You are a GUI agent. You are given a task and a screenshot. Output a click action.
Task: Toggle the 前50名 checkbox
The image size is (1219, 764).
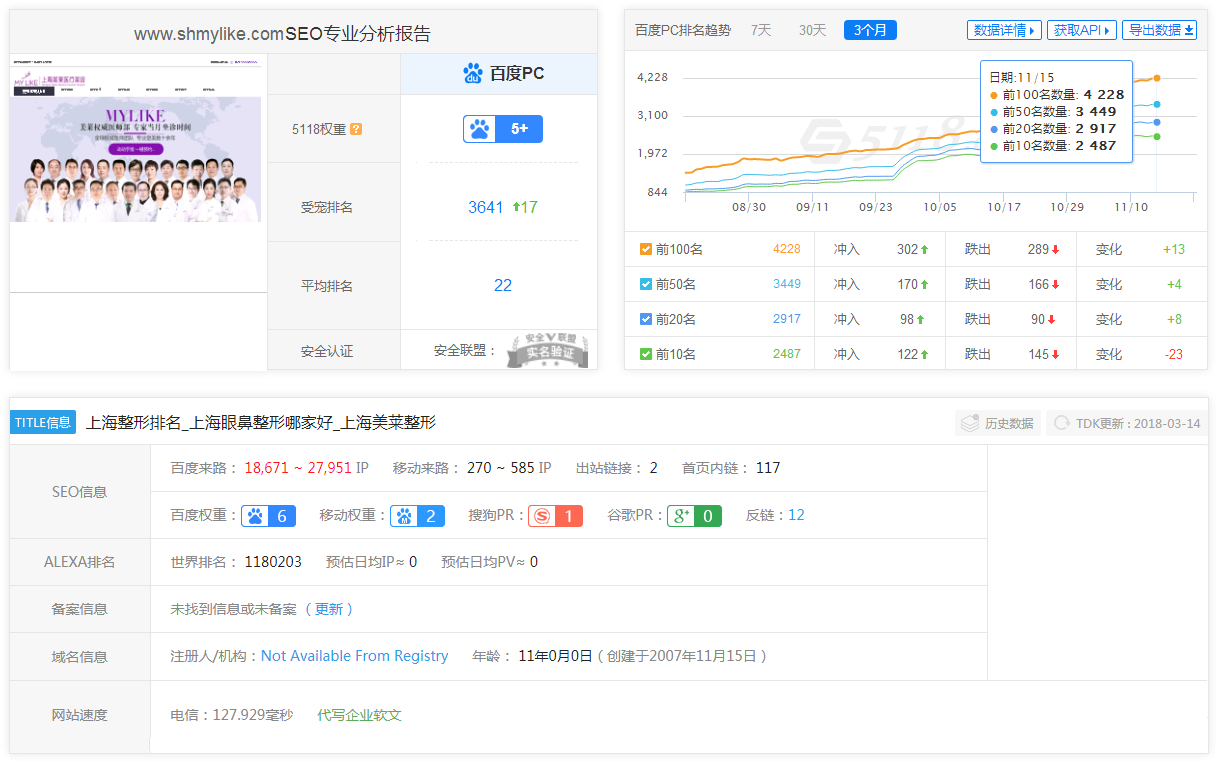pos(646,284)
